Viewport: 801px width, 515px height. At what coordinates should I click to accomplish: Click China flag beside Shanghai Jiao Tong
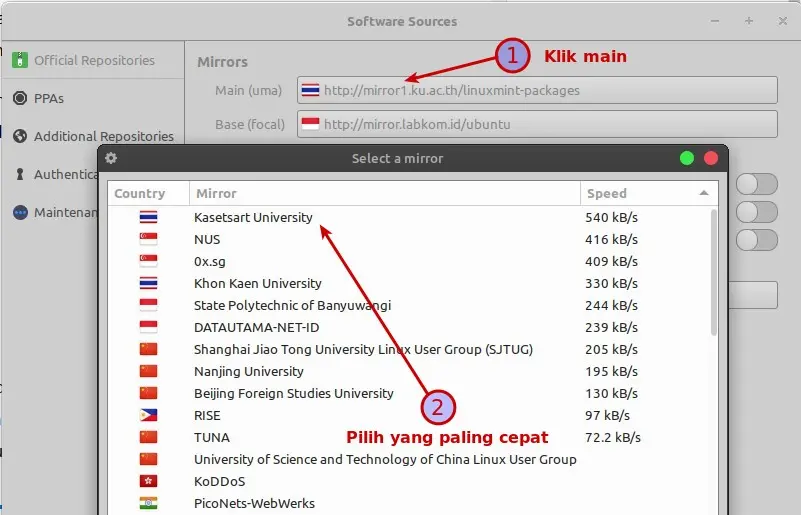pos(149,349)
